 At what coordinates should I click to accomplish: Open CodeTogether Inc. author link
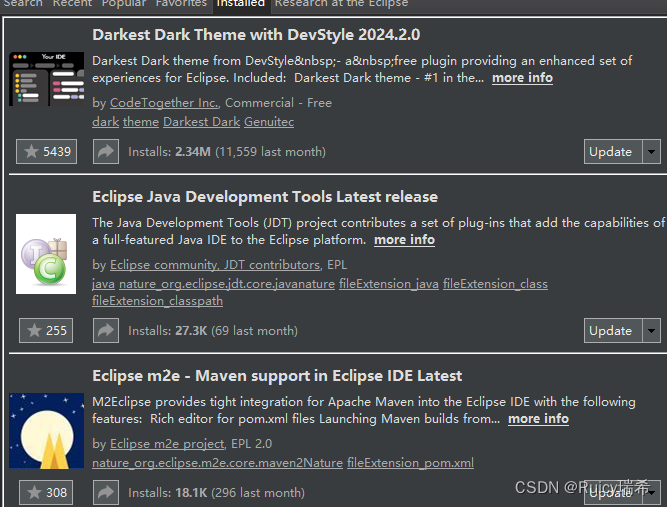[165, 103]
